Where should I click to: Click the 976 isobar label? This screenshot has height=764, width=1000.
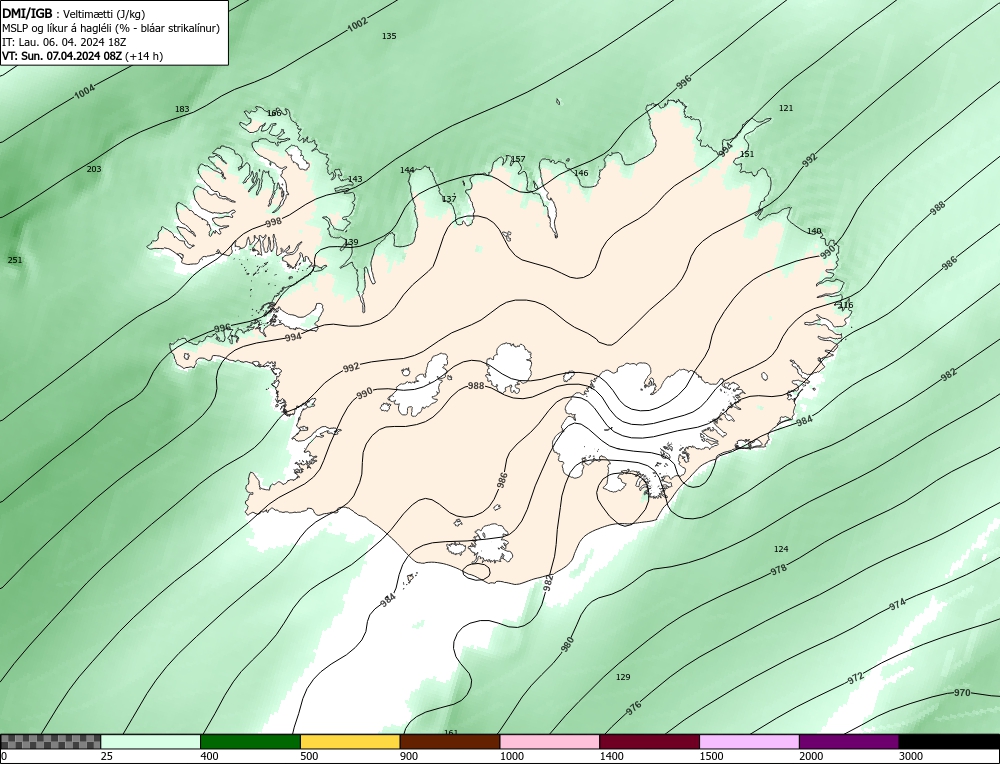pos(633,708)
